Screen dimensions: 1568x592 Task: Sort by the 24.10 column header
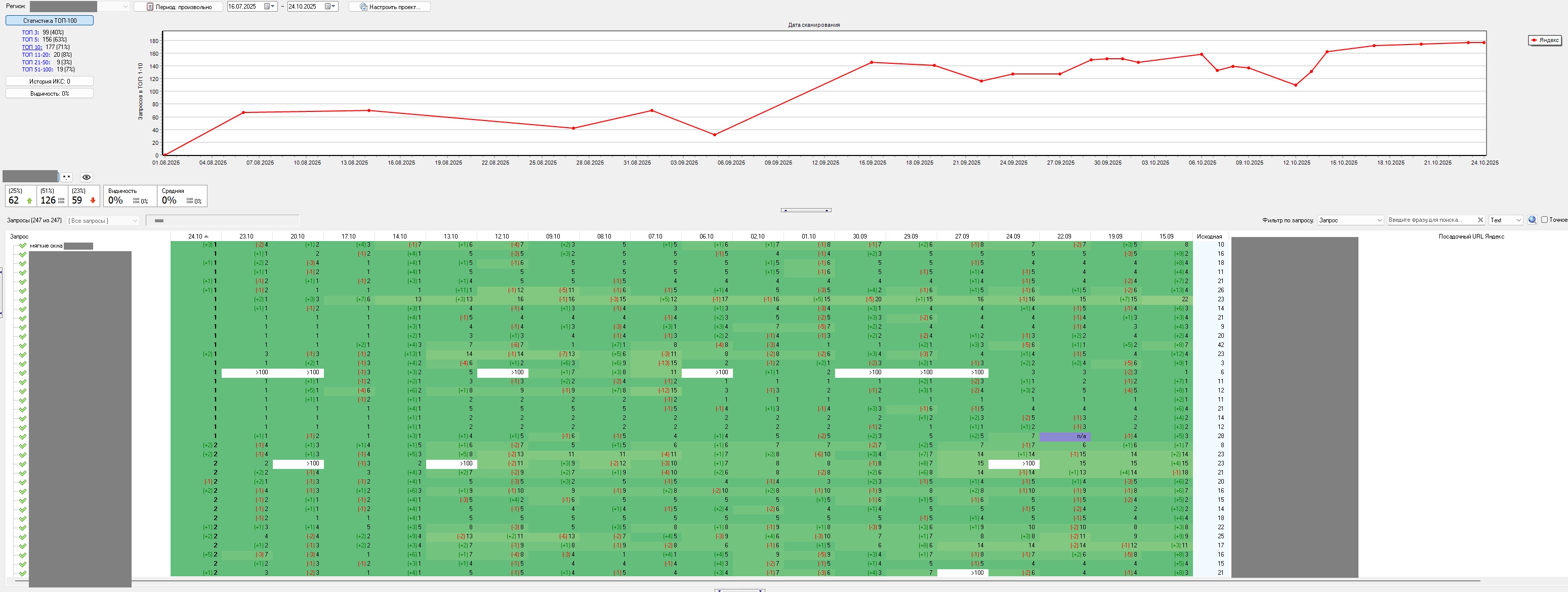[x=196, y=236]
